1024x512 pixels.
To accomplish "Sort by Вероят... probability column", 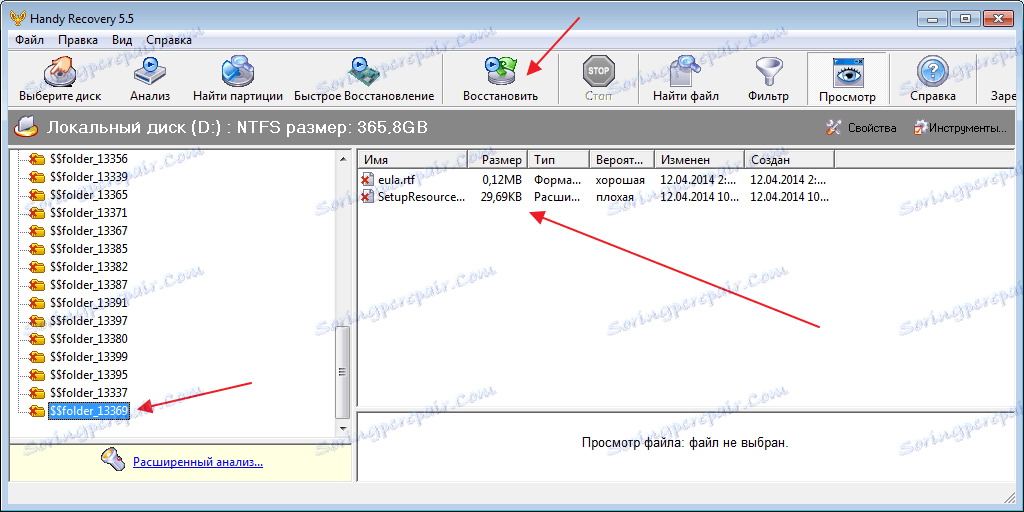I will click(622, 160).
